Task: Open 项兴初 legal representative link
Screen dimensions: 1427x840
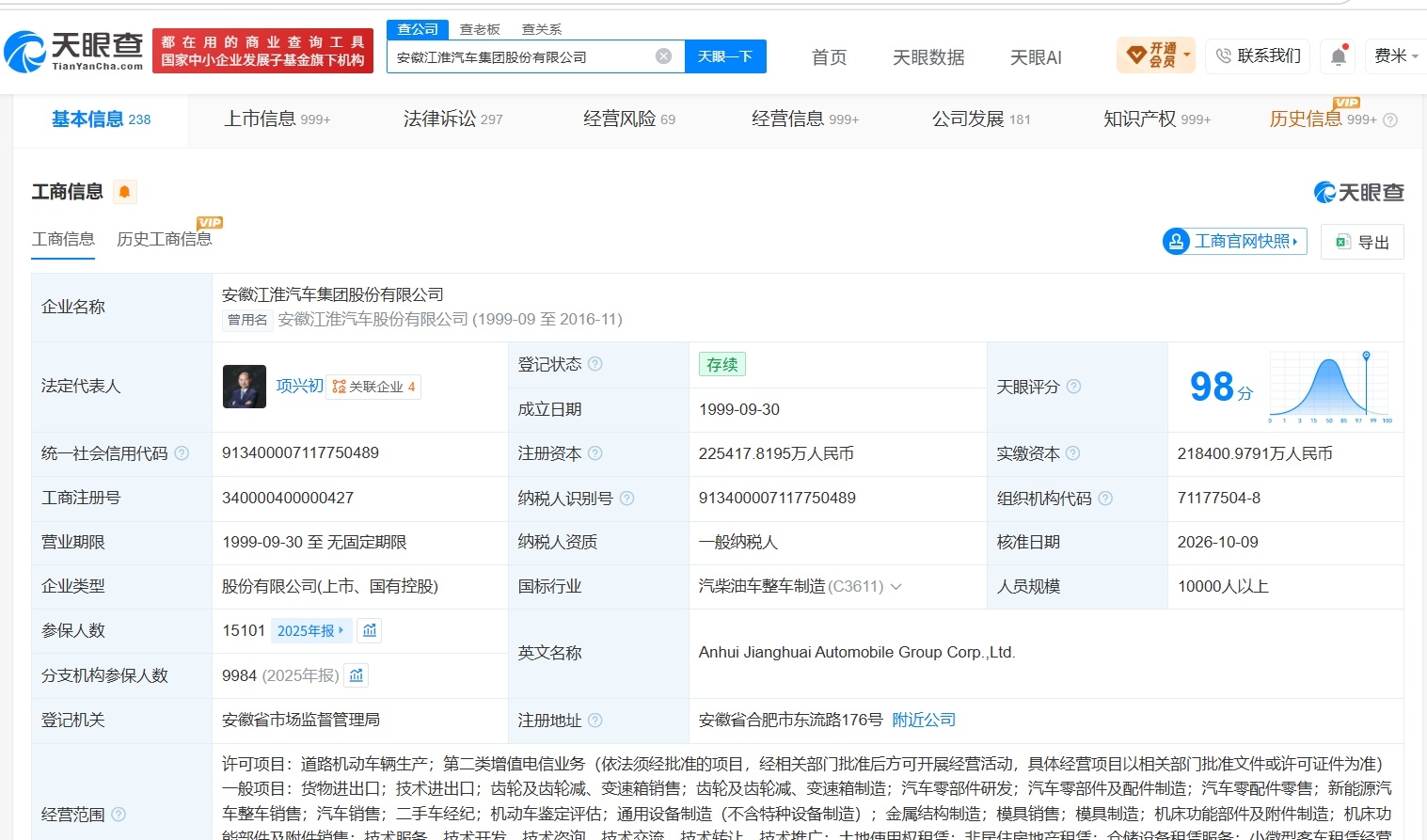Action: coord(299,386)
